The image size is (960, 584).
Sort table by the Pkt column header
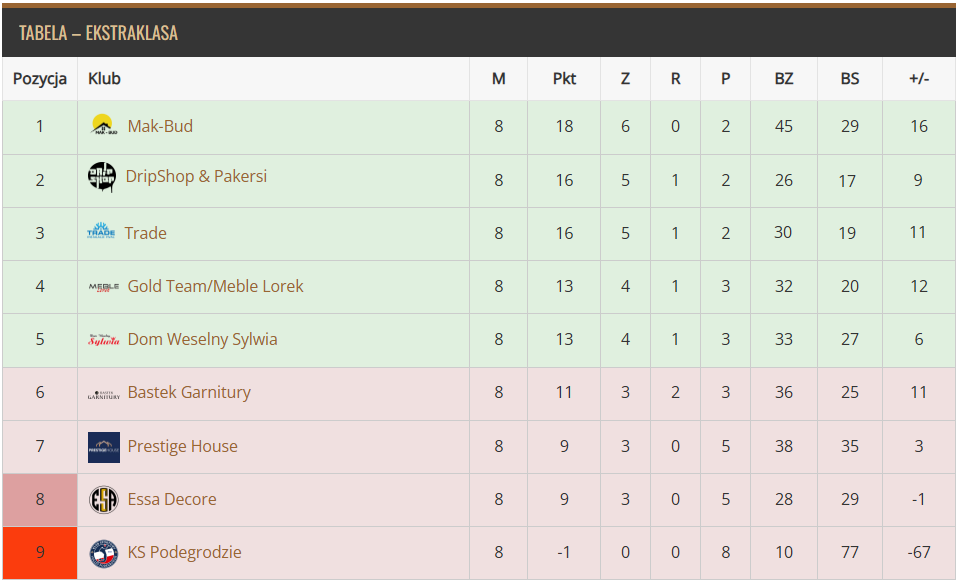(564, 79)
